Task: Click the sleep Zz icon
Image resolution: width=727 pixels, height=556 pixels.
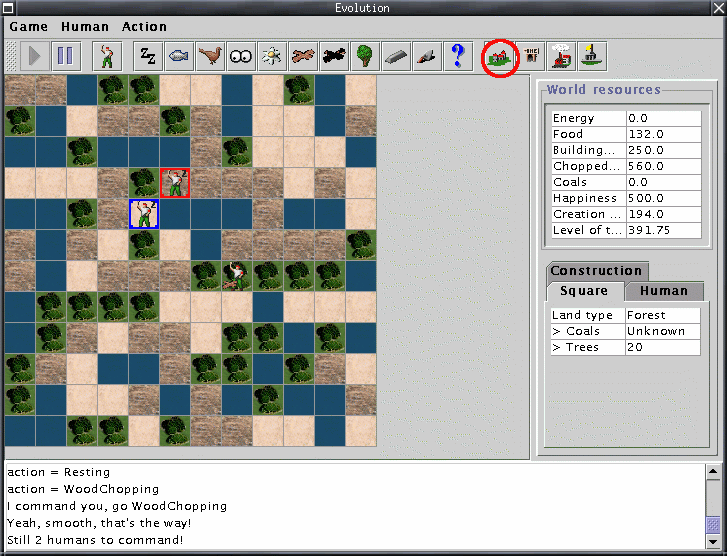Action: pos(148,56)
